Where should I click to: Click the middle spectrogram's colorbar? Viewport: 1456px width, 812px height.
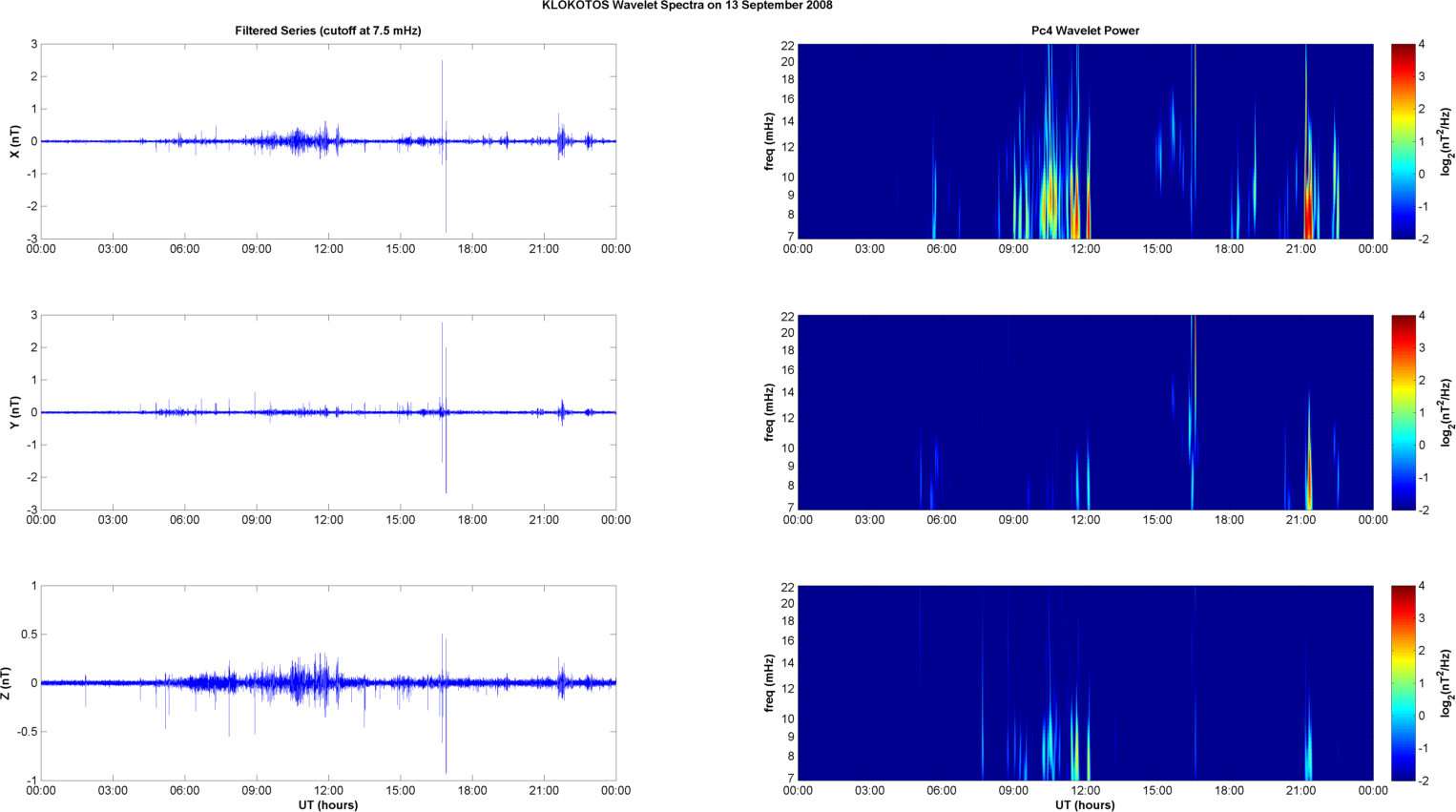[x=1403, y=412]
